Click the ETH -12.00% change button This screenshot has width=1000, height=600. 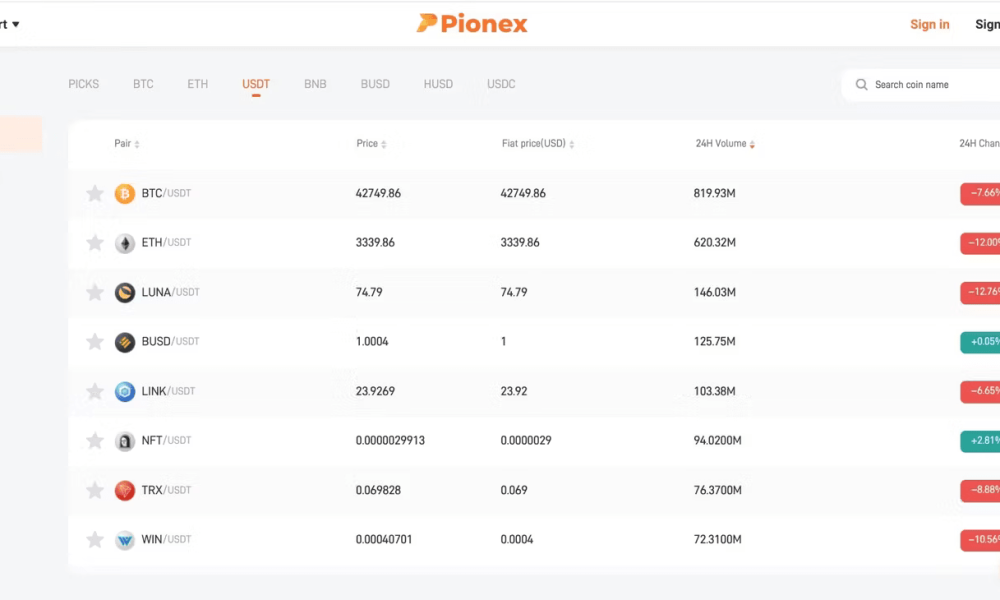(x=980, y=243)
